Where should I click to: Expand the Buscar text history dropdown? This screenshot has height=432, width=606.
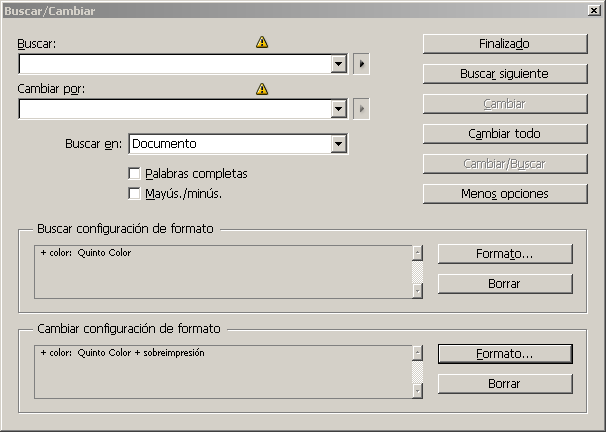click(339, 64)
